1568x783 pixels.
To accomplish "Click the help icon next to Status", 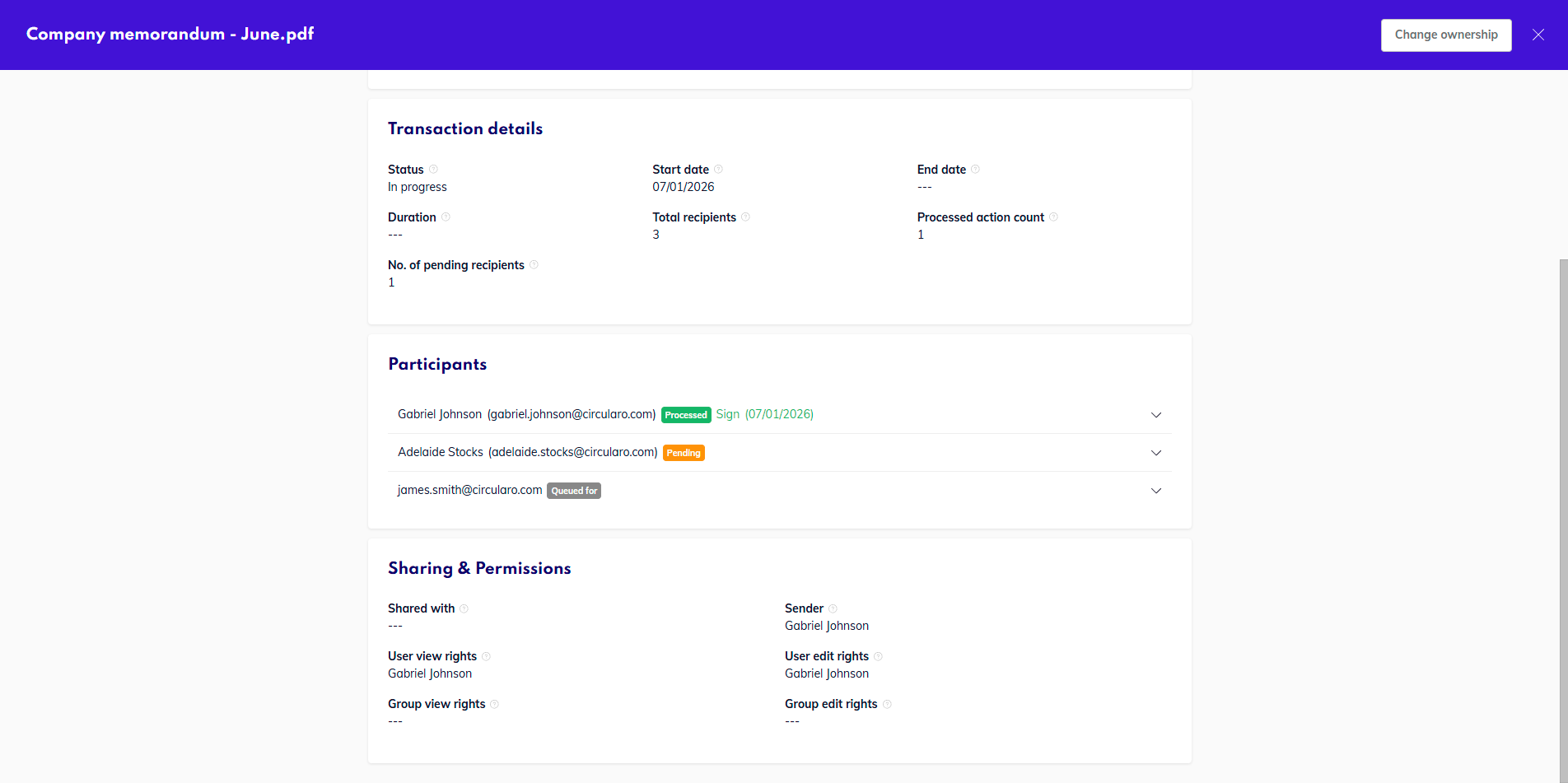I will tap(433, 170).
